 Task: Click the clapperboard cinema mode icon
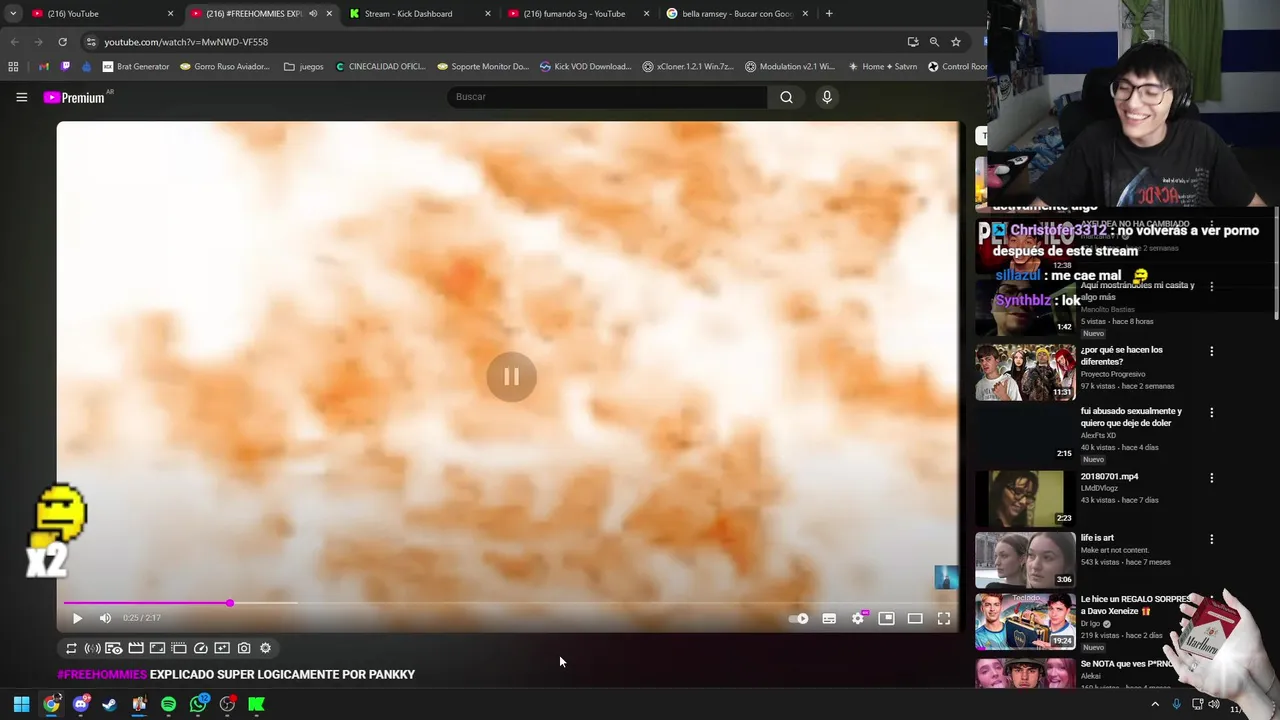(136, 648)
